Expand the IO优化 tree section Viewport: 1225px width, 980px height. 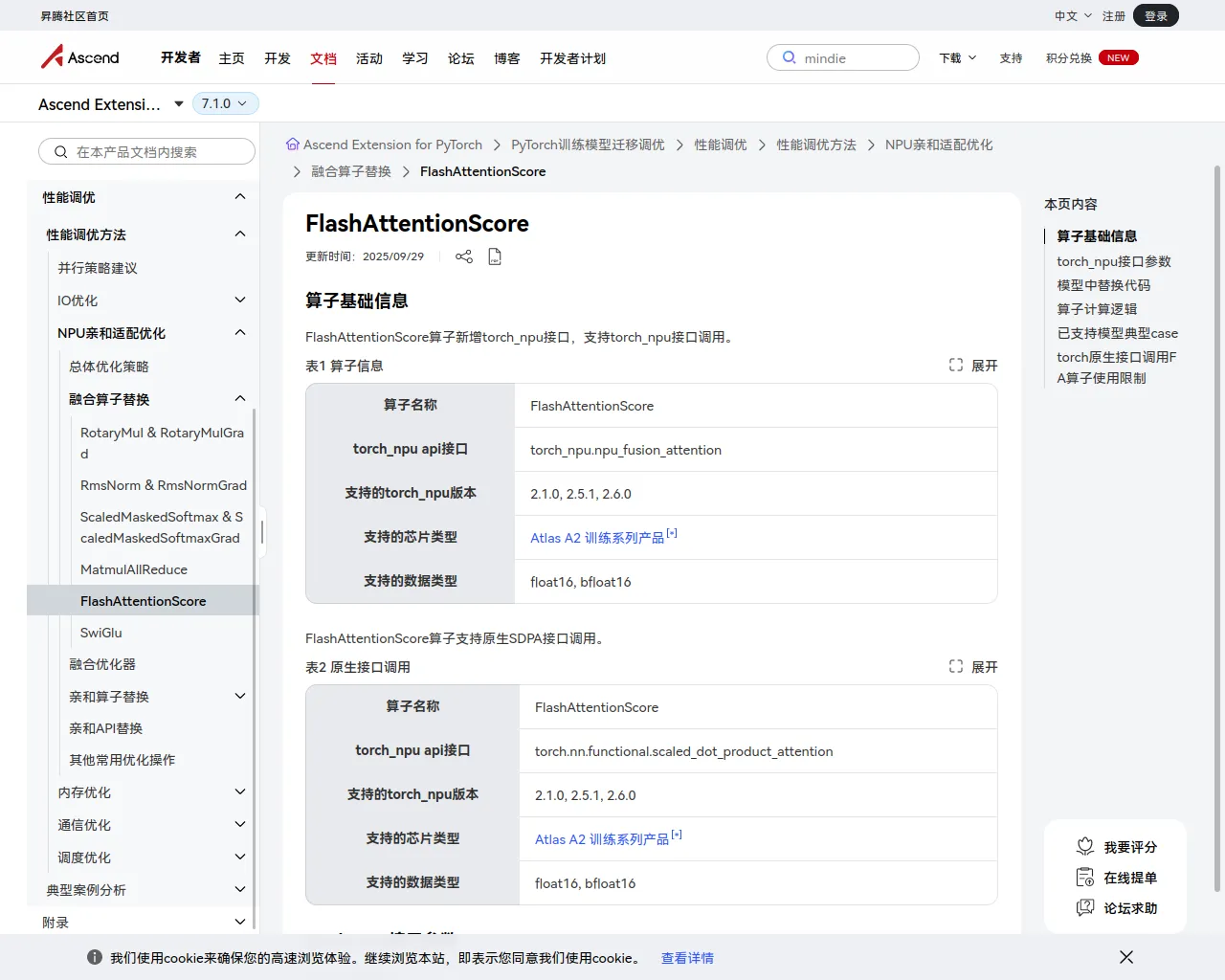240,301
